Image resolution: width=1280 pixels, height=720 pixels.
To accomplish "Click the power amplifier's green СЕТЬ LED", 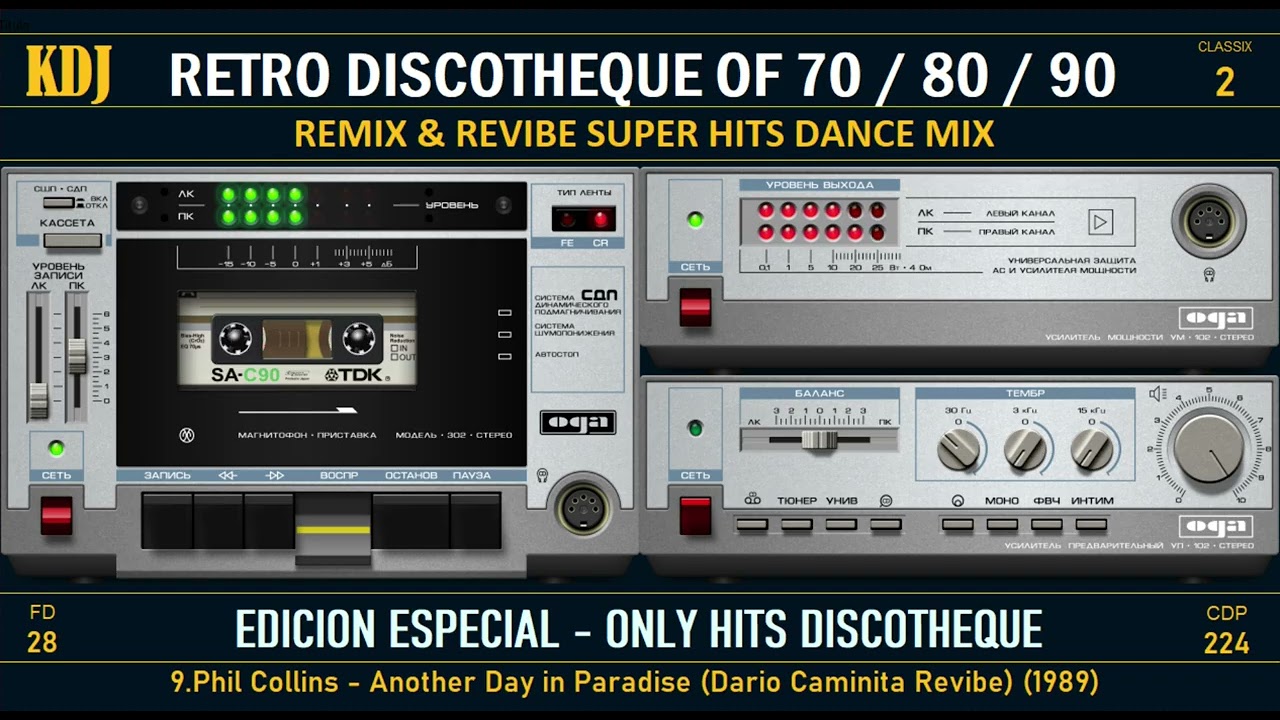I will [695, 219].
